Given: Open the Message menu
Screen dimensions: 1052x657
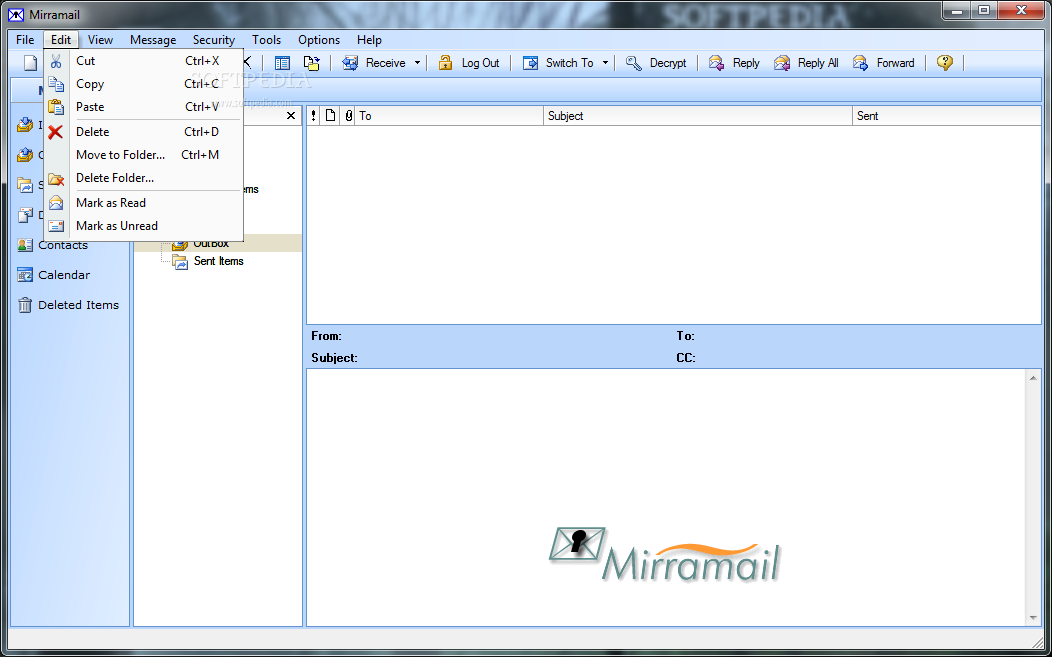Looking at the screenshot, I should point(153,40).
